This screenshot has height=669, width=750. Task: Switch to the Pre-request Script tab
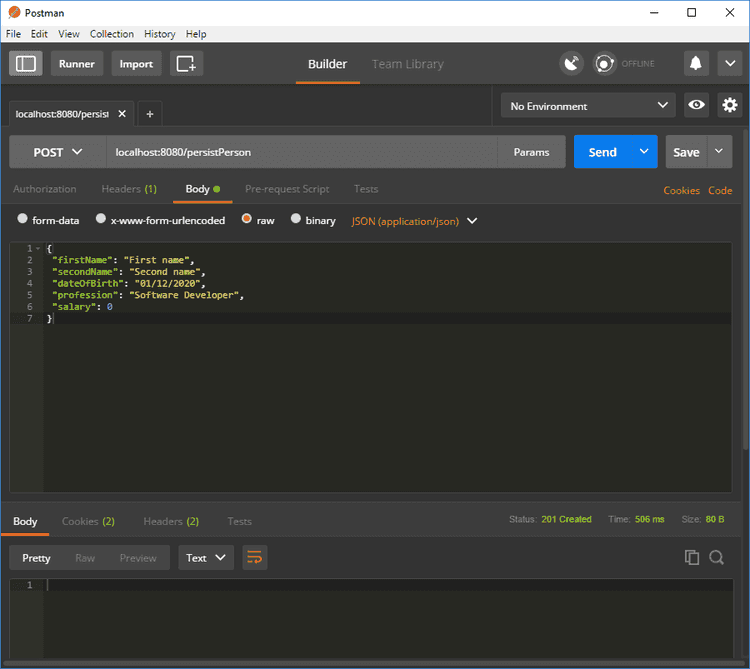287,189
